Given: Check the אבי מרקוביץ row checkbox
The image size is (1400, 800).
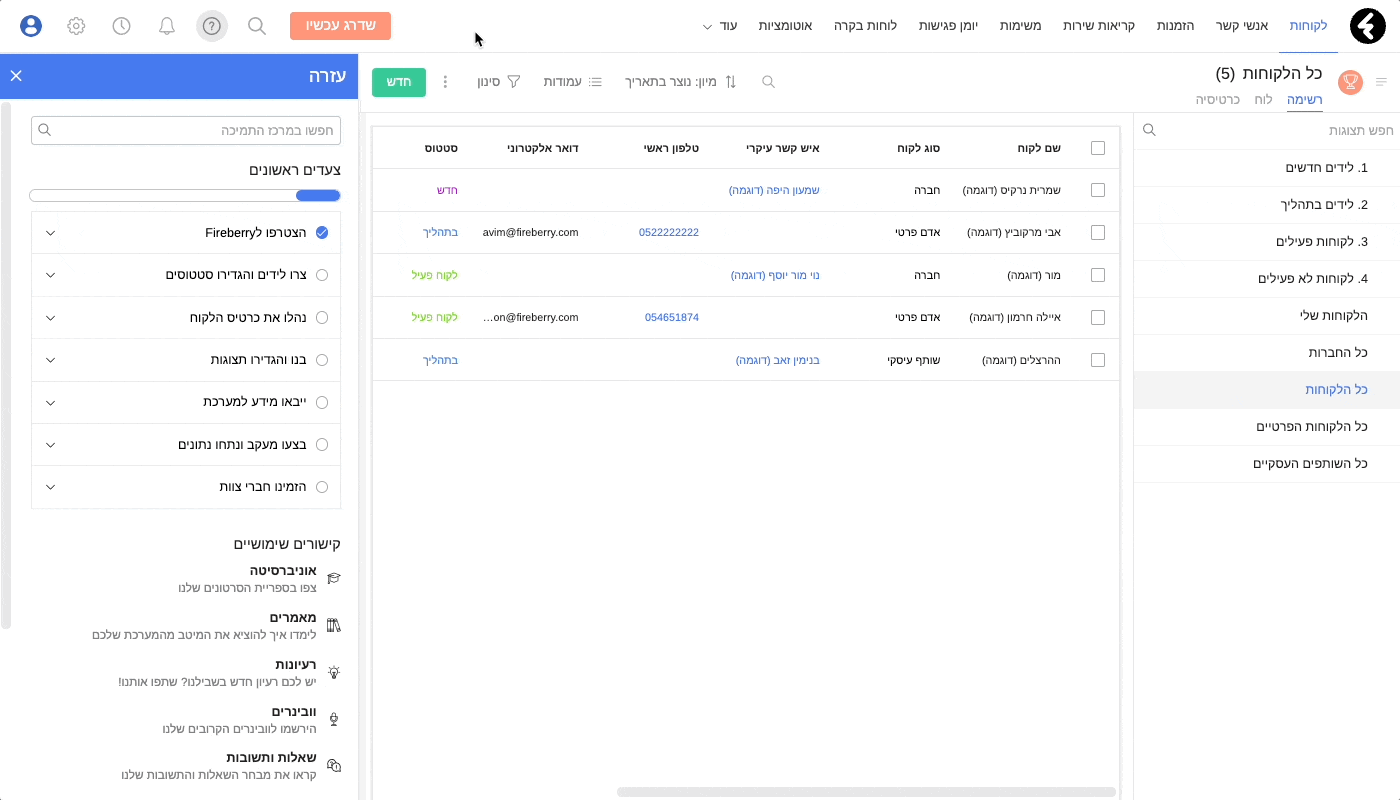Looking at the screenshot, I should point(1098,232).
